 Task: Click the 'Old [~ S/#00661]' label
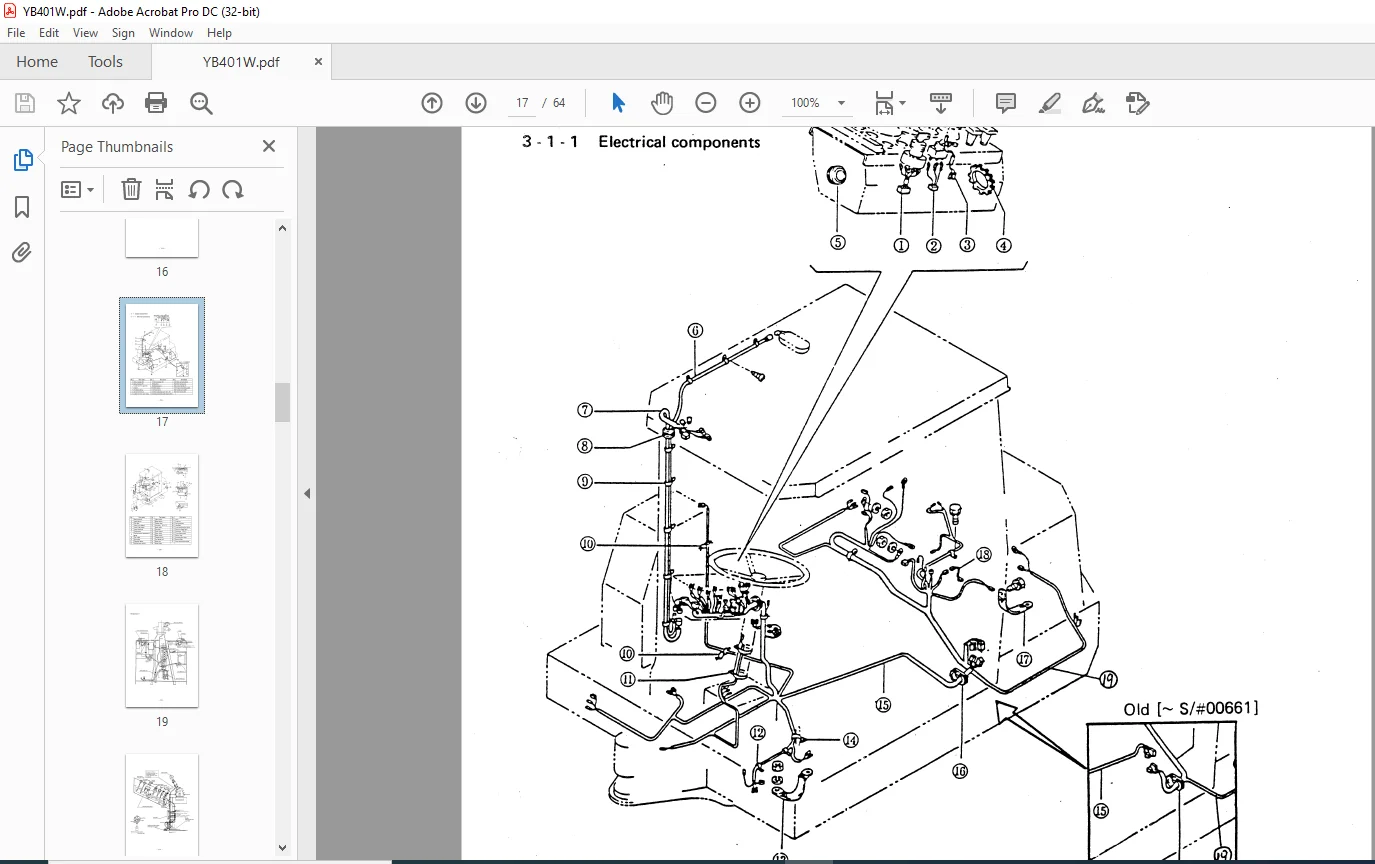1191,709
